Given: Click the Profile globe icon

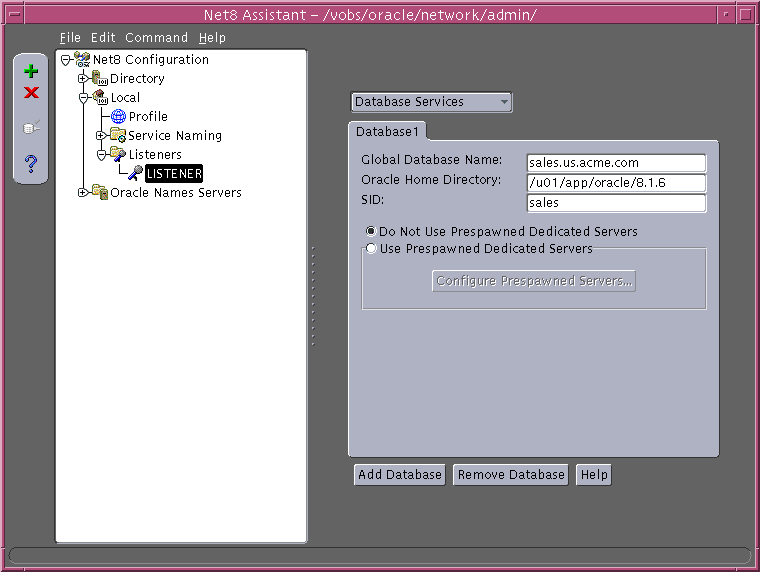Looking at the screenshot, I should (118, 116).
